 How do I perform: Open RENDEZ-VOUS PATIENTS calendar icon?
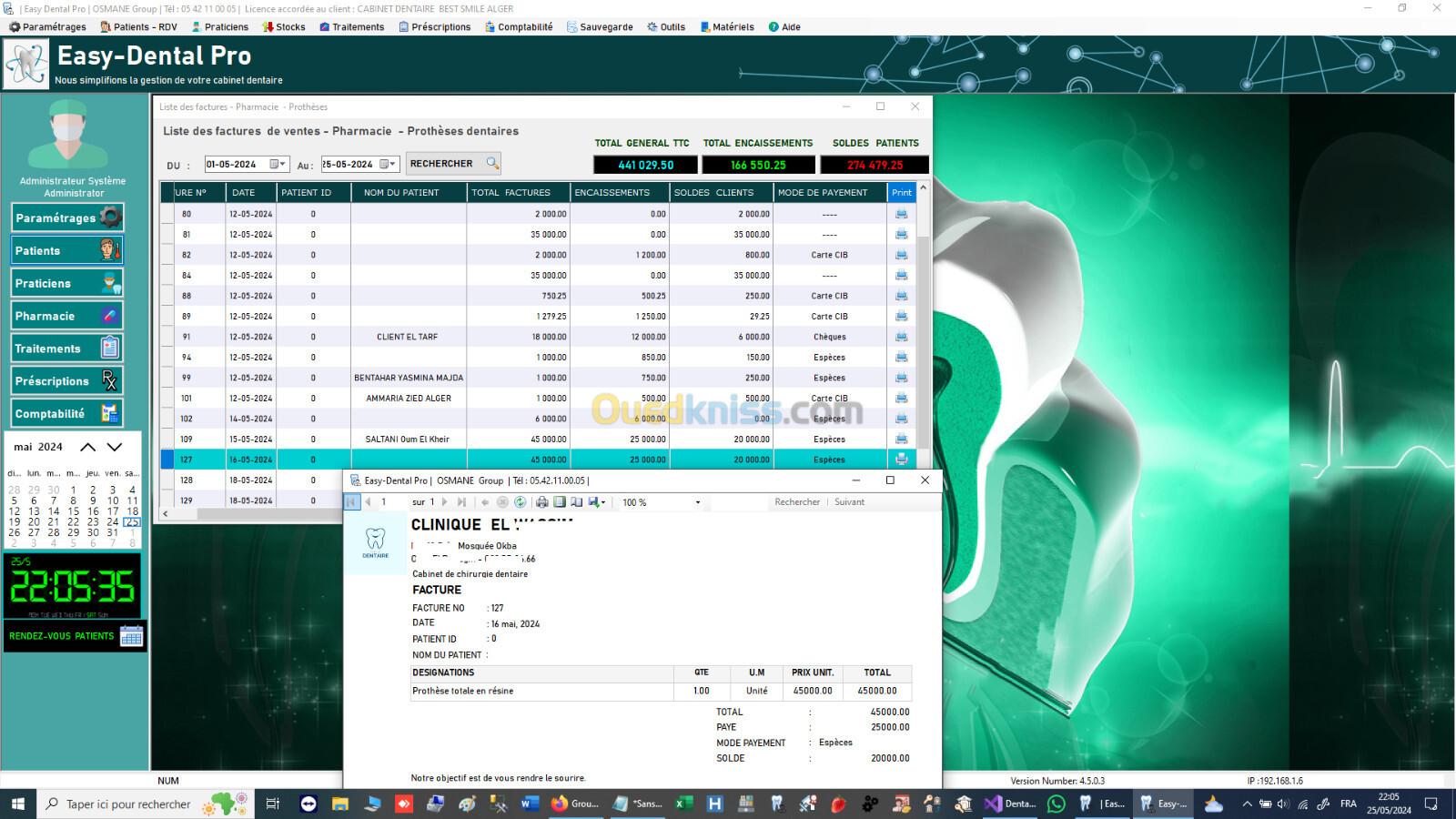point(131,636)
